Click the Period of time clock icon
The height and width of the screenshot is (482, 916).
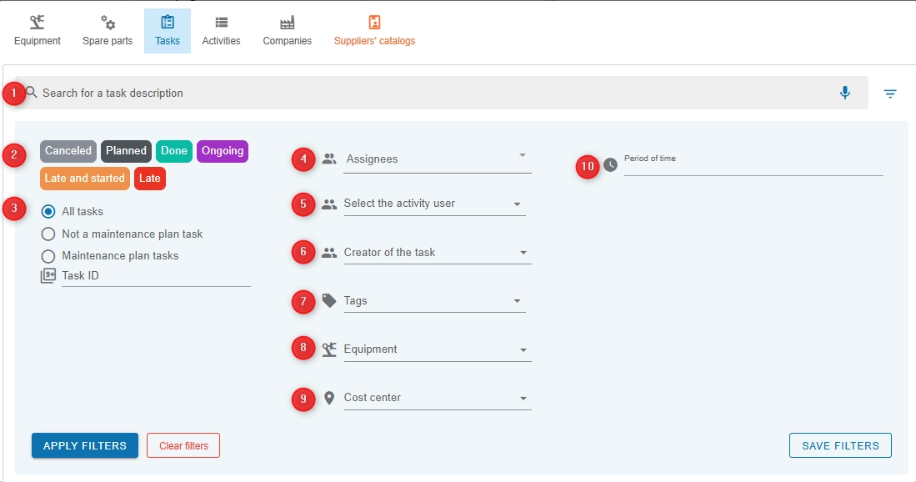tap(611, 165)
